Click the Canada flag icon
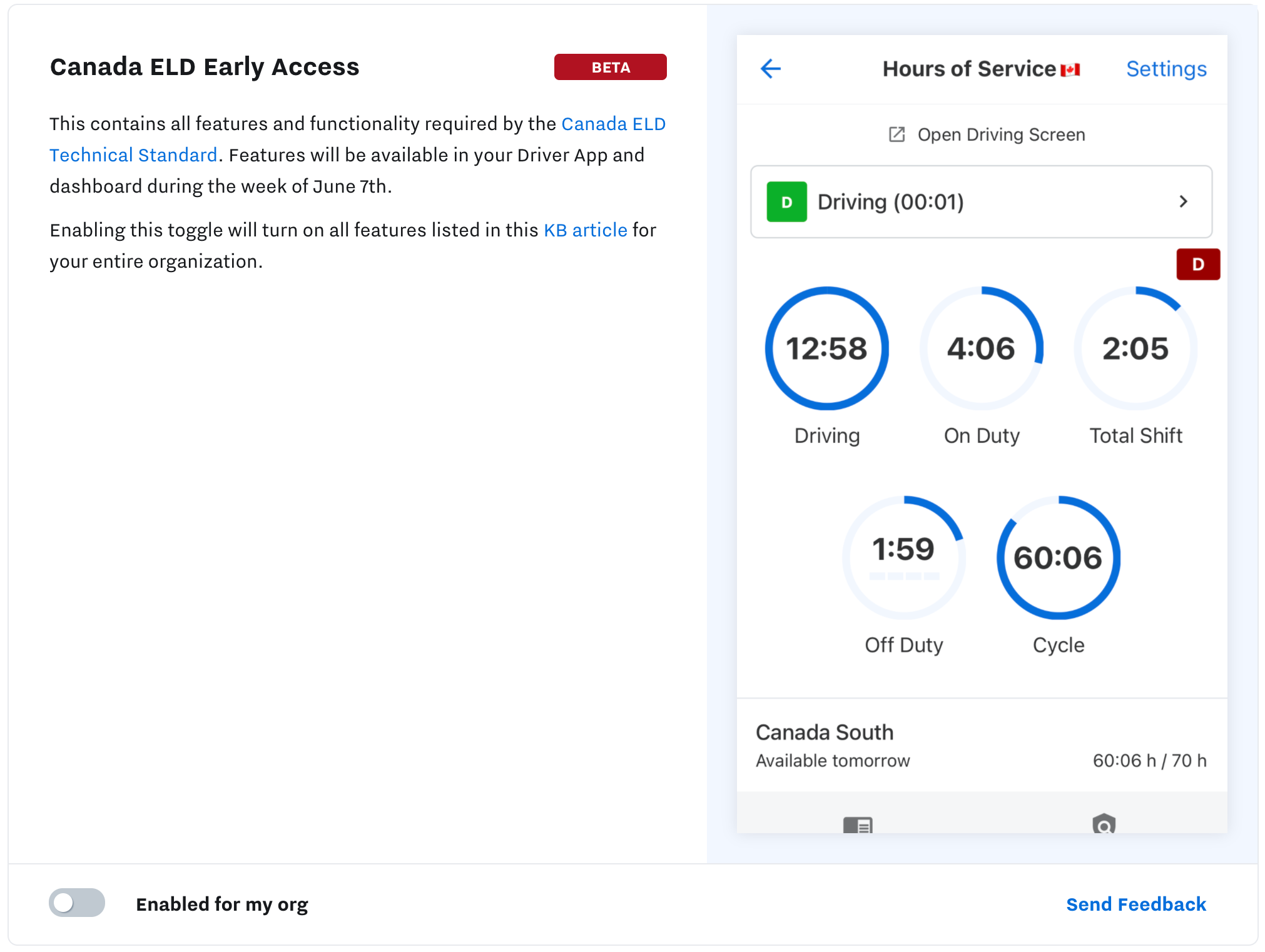This screenshot has height=952, width=1265. tap(1070, 70)
